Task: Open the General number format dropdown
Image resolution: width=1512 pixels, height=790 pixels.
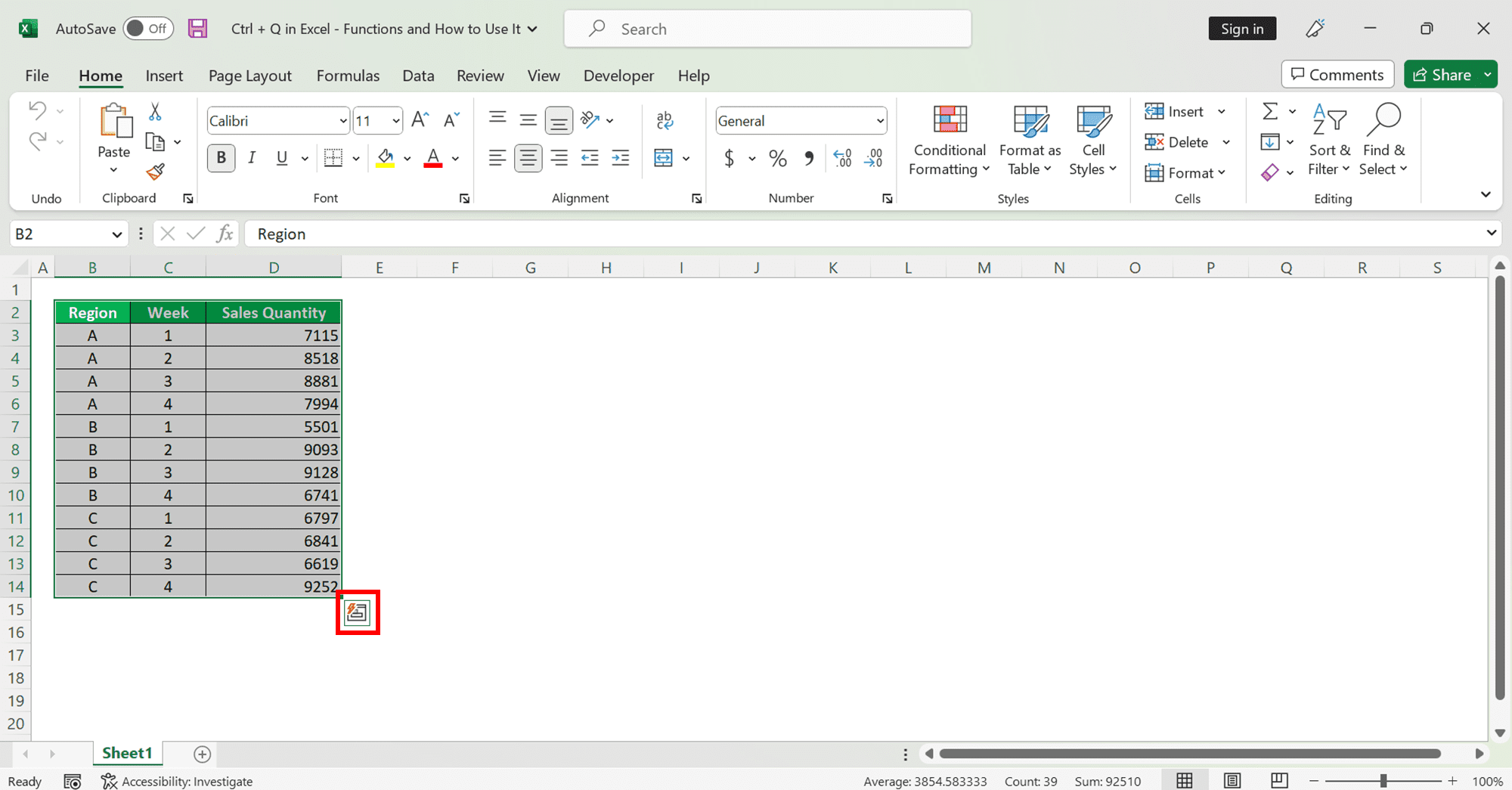Action: [880, 121]
